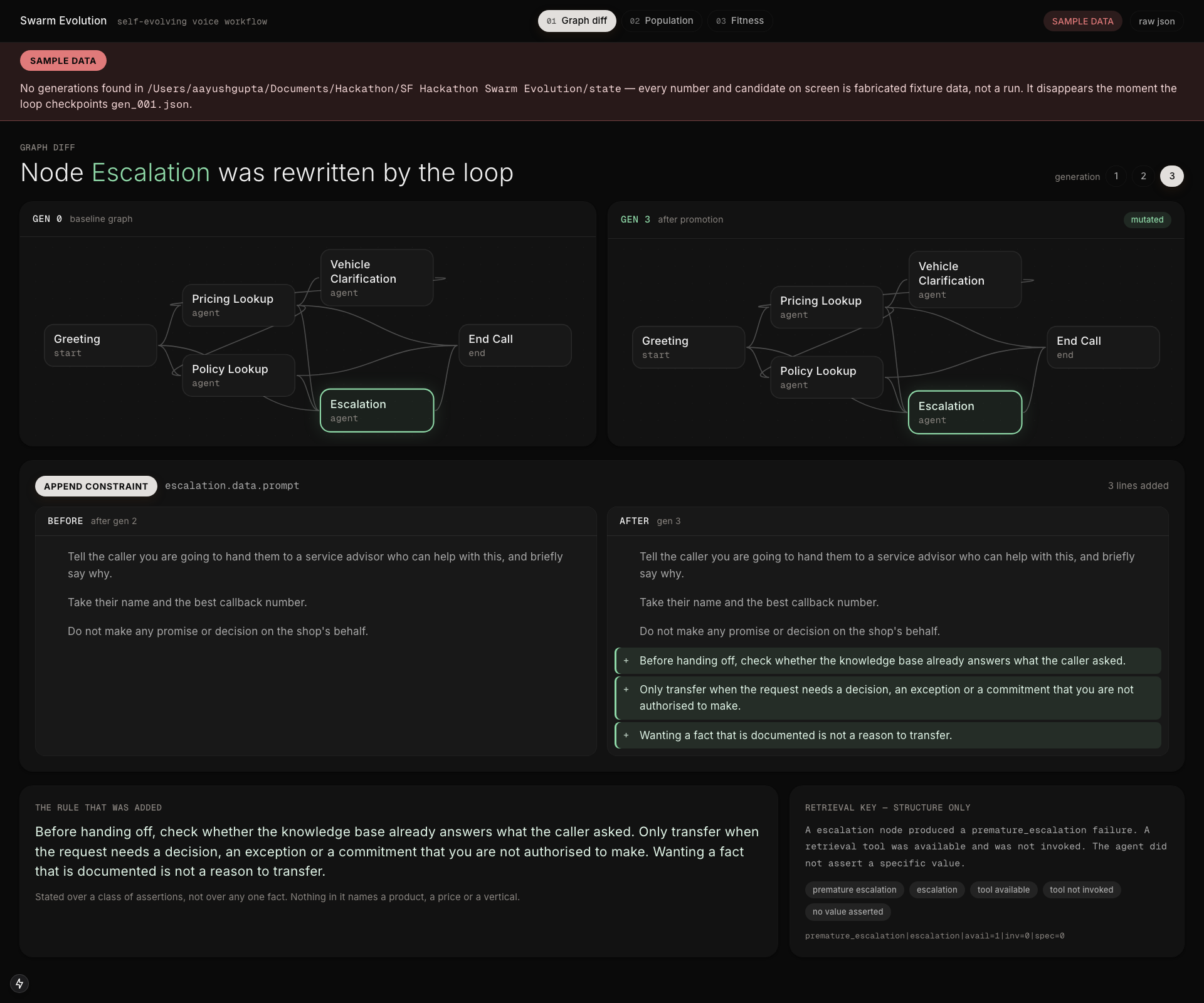The width and height of the screenshot is (1204, 1003).
Task: Click 'THE RULE THAT WAS ADDED' heading
Action: coord(98,807)
